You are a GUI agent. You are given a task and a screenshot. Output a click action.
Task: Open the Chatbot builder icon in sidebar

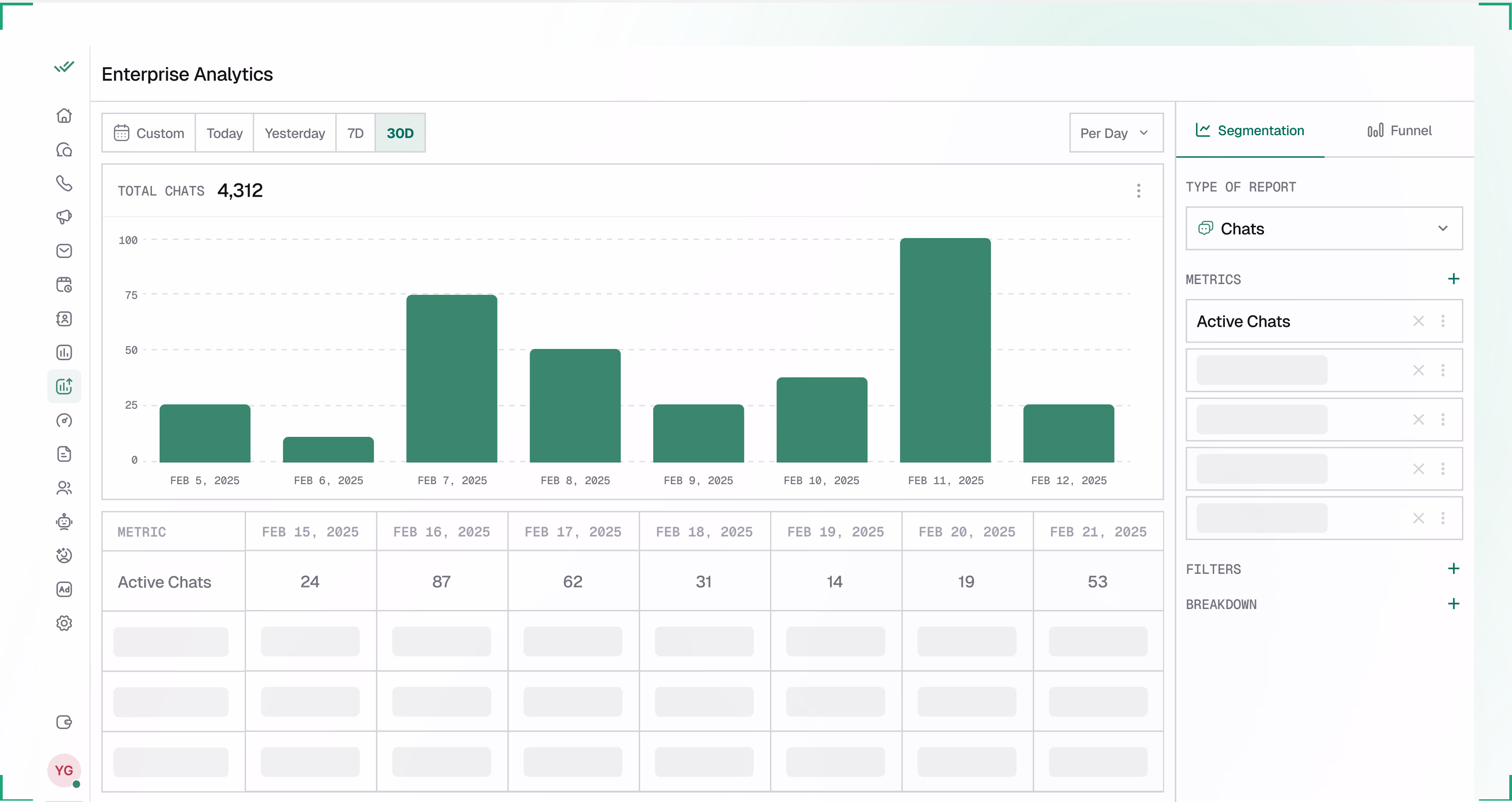pyautogui.click(x=64, y=522)
